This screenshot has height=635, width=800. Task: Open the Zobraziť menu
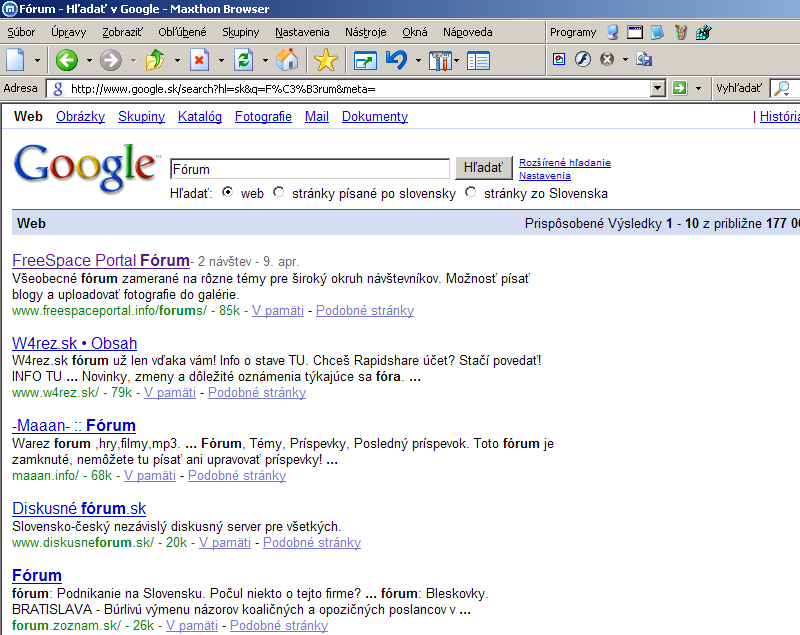click(122, 32)
